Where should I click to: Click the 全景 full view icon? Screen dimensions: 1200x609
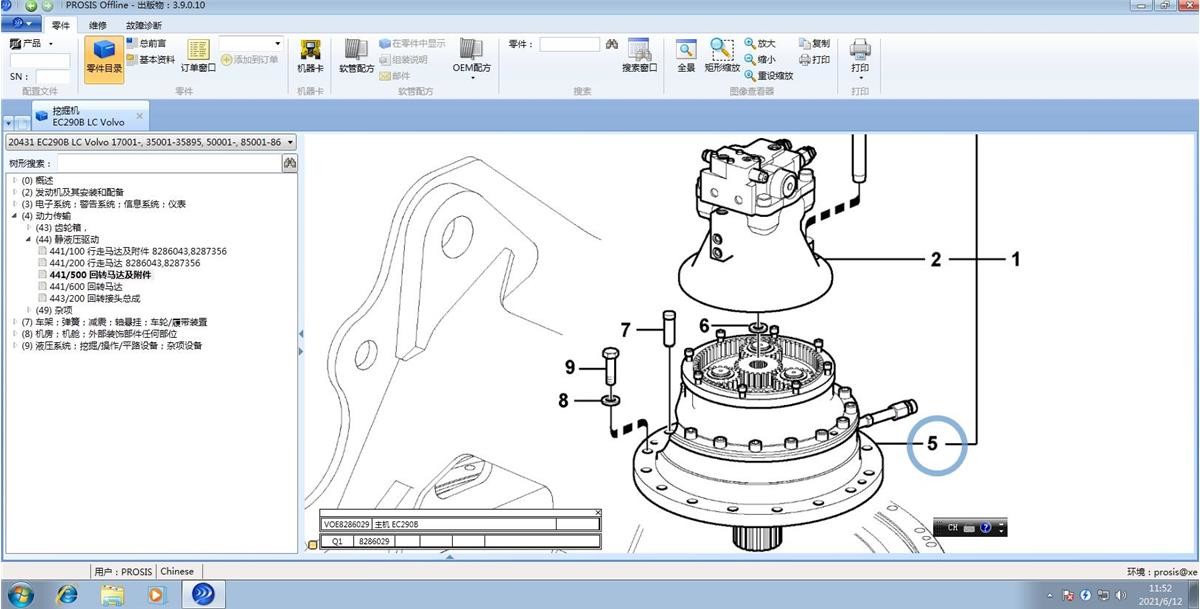tap(686, 56)
